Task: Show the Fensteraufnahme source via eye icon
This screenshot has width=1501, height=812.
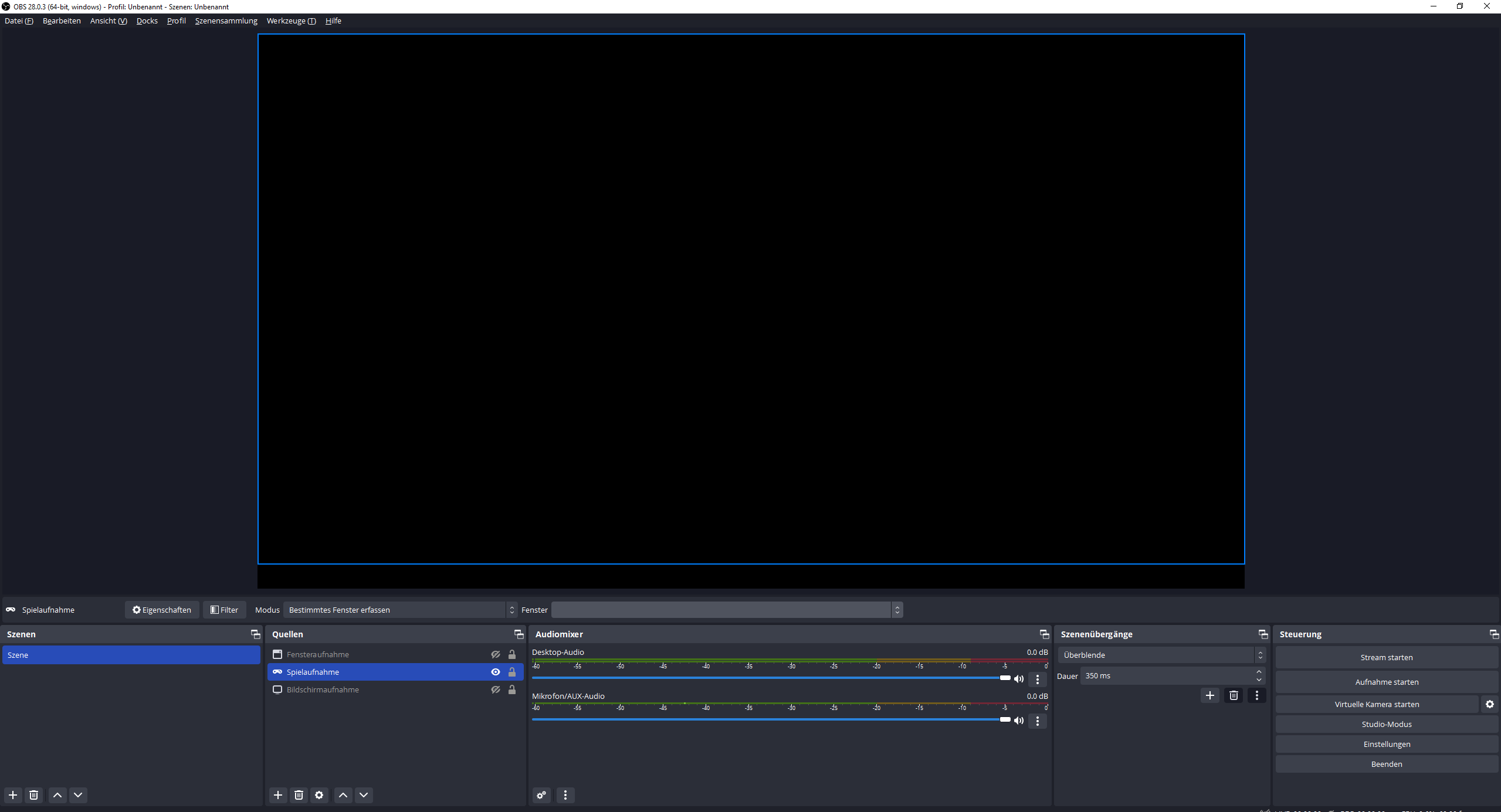Action: [x=496, y=654]
